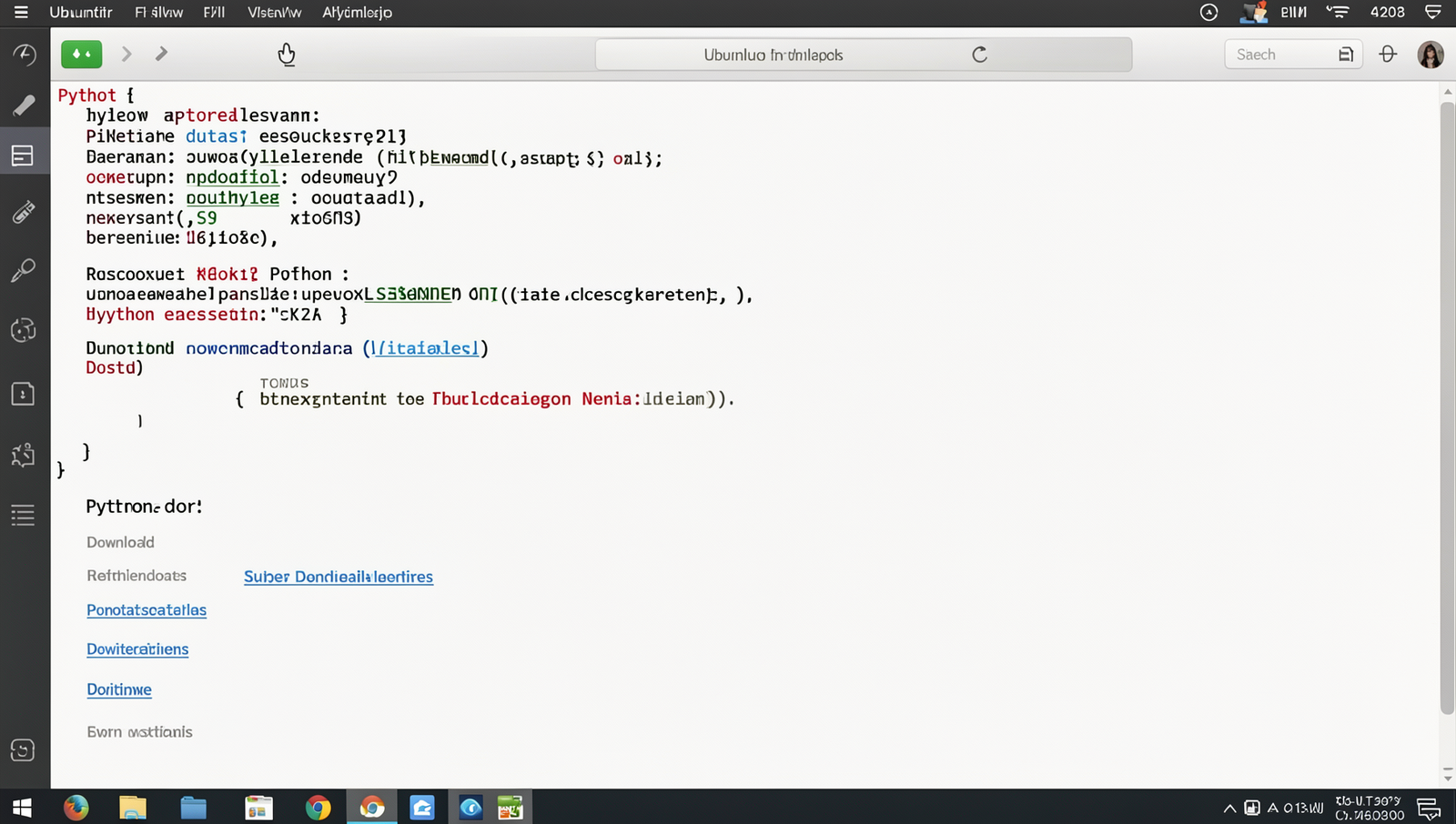Click the save icon in search box

pos(1346,55)
